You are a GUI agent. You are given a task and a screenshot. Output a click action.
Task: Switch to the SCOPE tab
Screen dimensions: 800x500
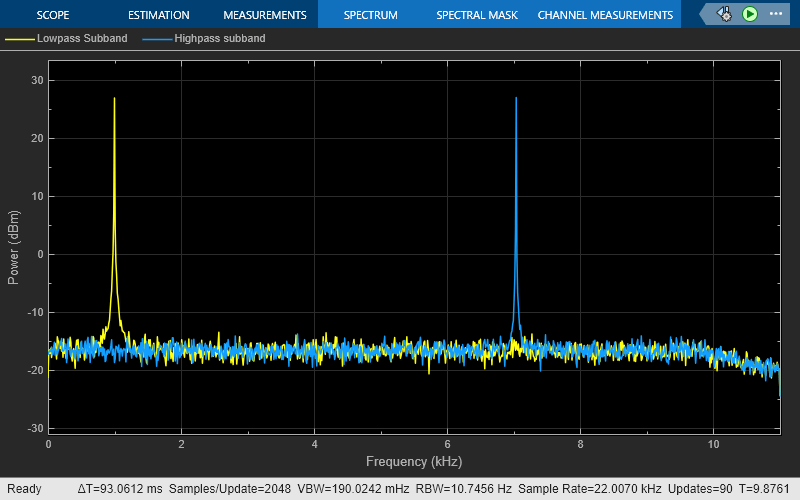(x=53, y=15)
